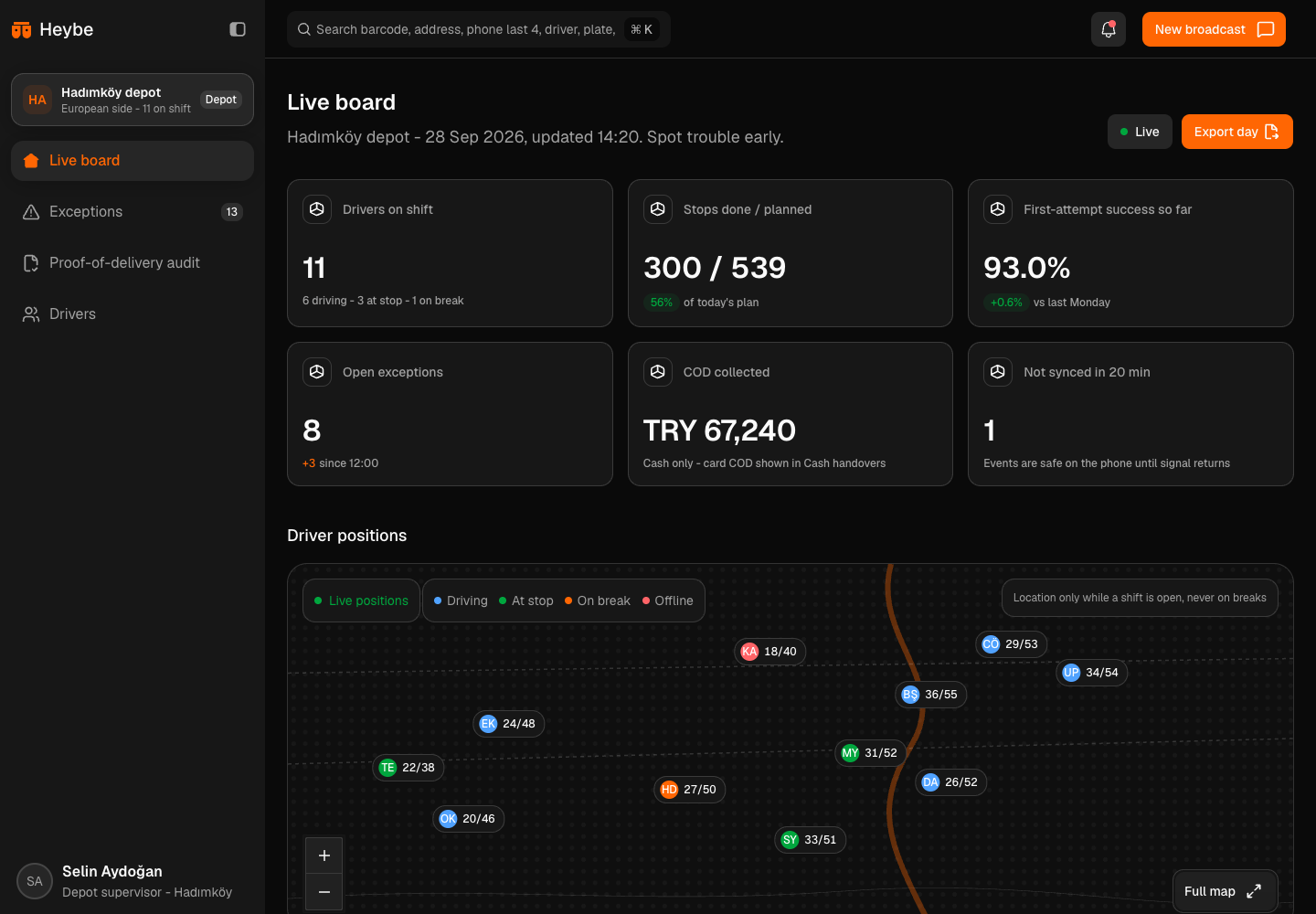
Task: Click the 93.0% success value
Action: pyautogui.click(x=1027, y=268)
